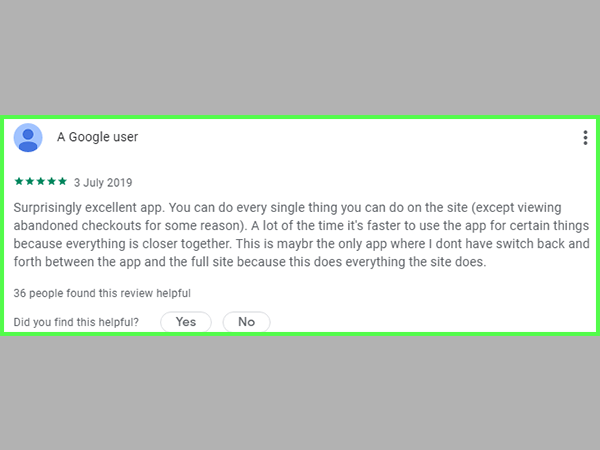Click the review line starting "forth between"
Screen dimensions: 600x450
250,262
